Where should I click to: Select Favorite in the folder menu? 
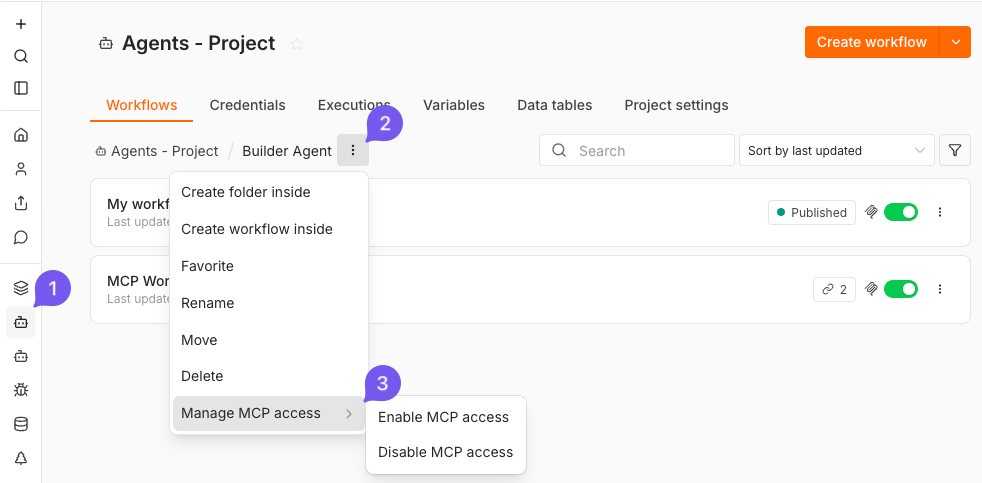click(x=269, y=266)
